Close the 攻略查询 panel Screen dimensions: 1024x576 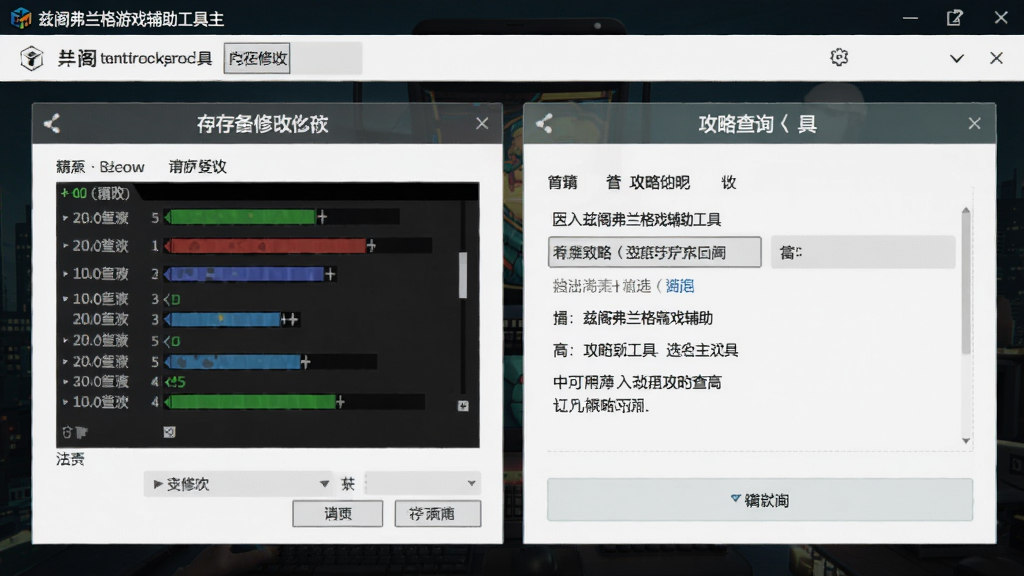974,123
